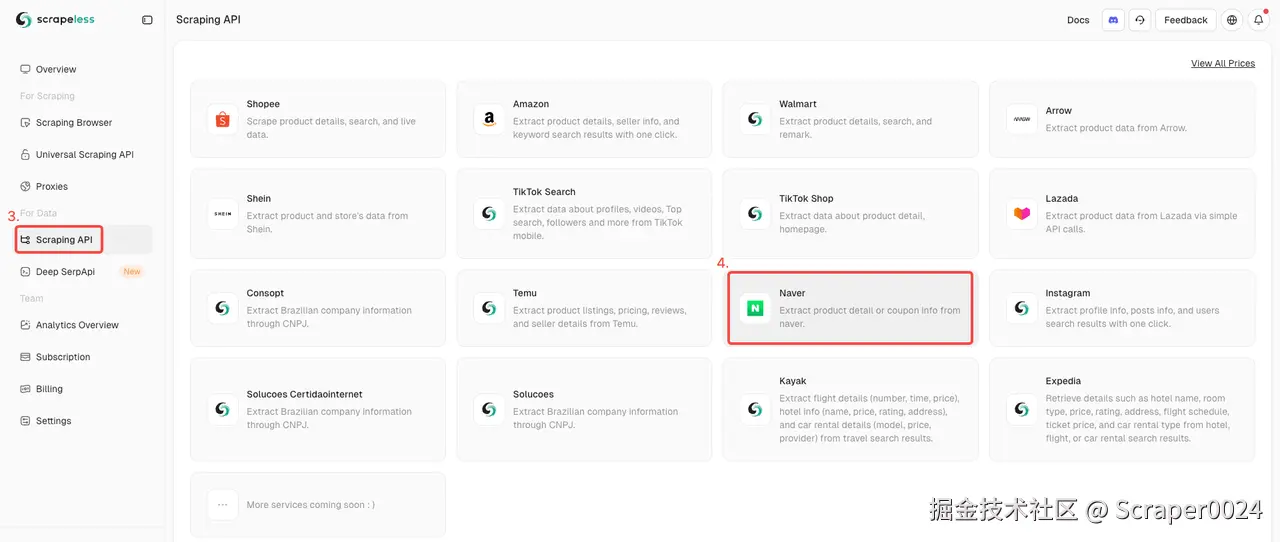Open the Docs link
Viewport: 1280px width, 542px height.
1078,20
